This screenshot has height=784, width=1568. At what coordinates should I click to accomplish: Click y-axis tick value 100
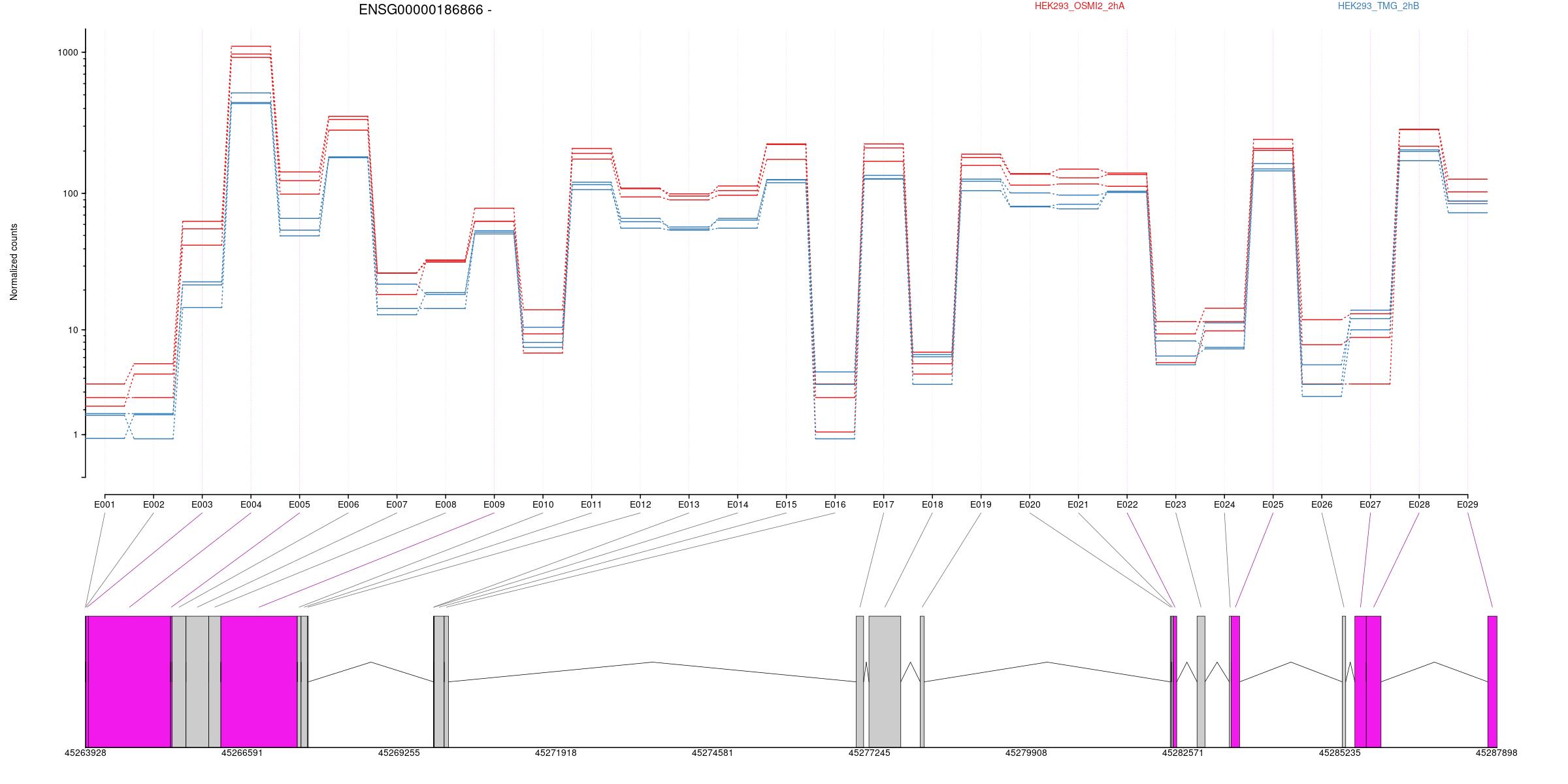[x=71, y=194]
